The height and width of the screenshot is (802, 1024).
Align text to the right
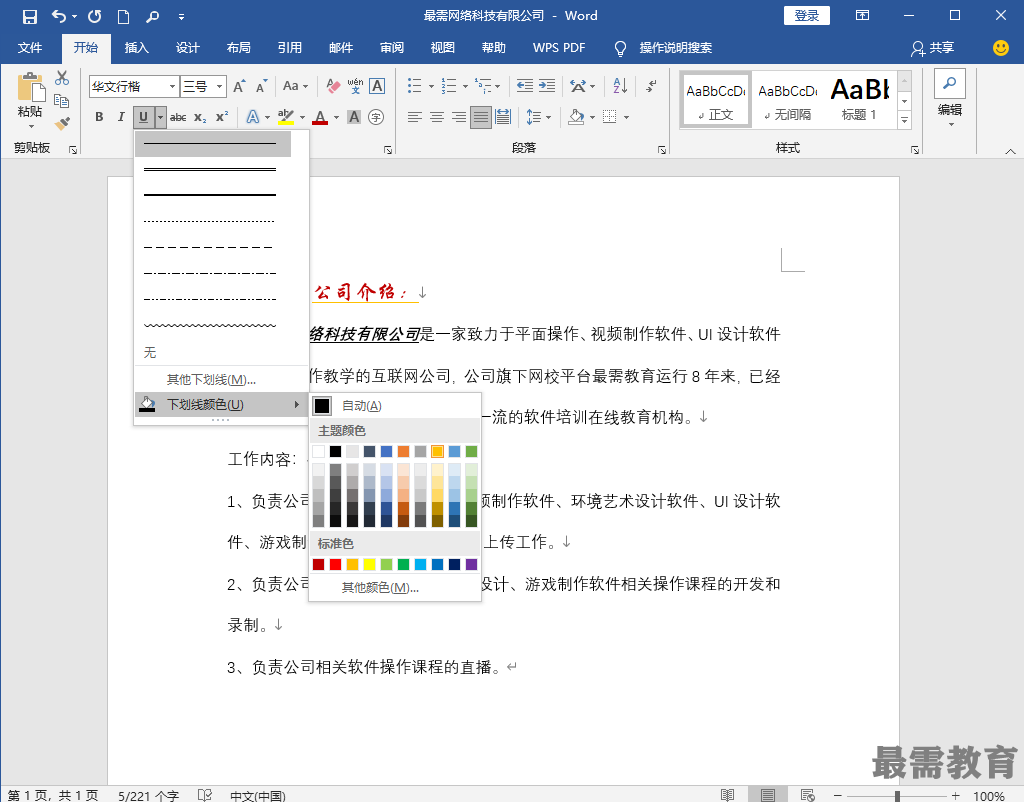click(x=459, y=117)
